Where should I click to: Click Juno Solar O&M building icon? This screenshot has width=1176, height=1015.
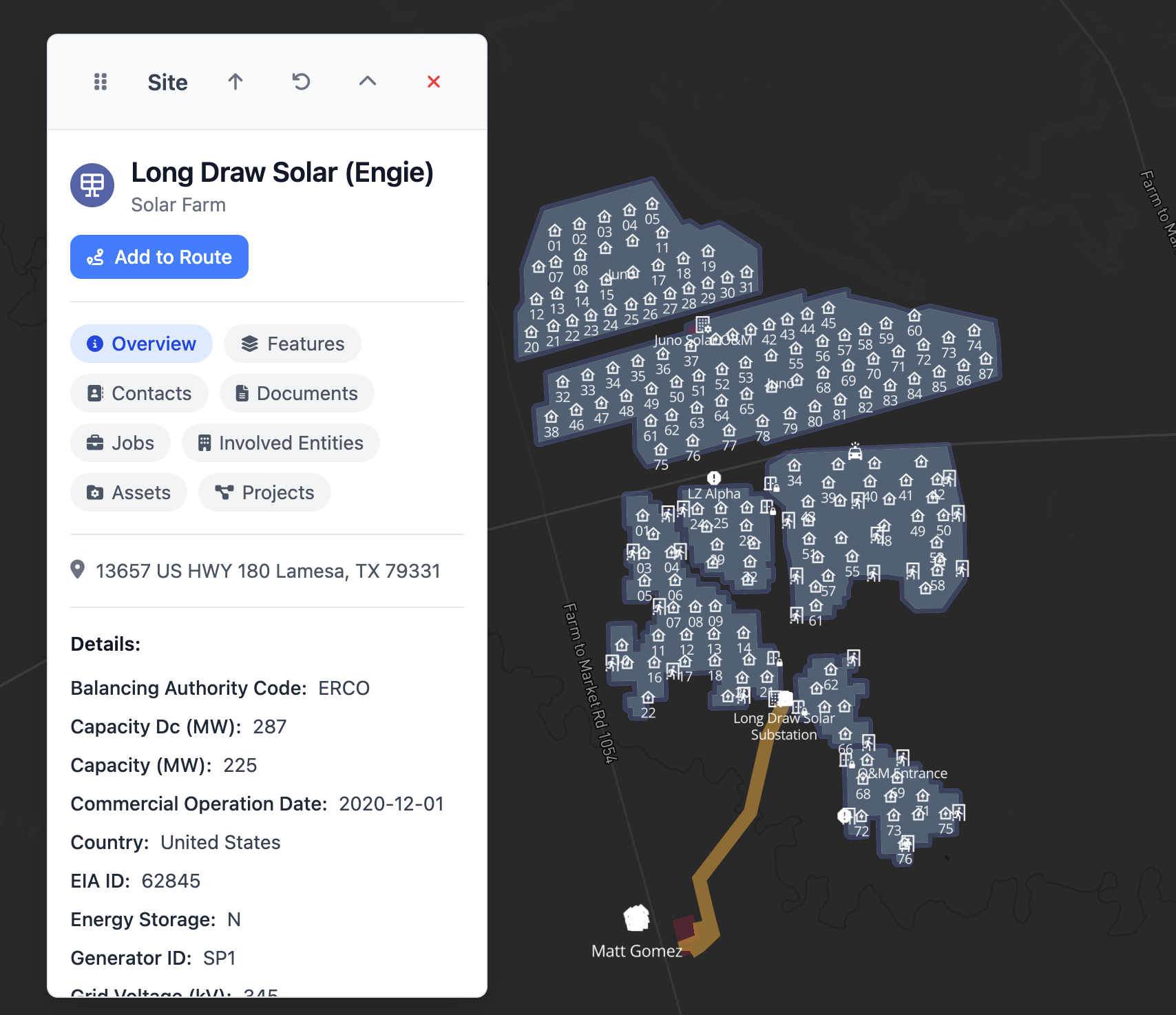point(702,324)
